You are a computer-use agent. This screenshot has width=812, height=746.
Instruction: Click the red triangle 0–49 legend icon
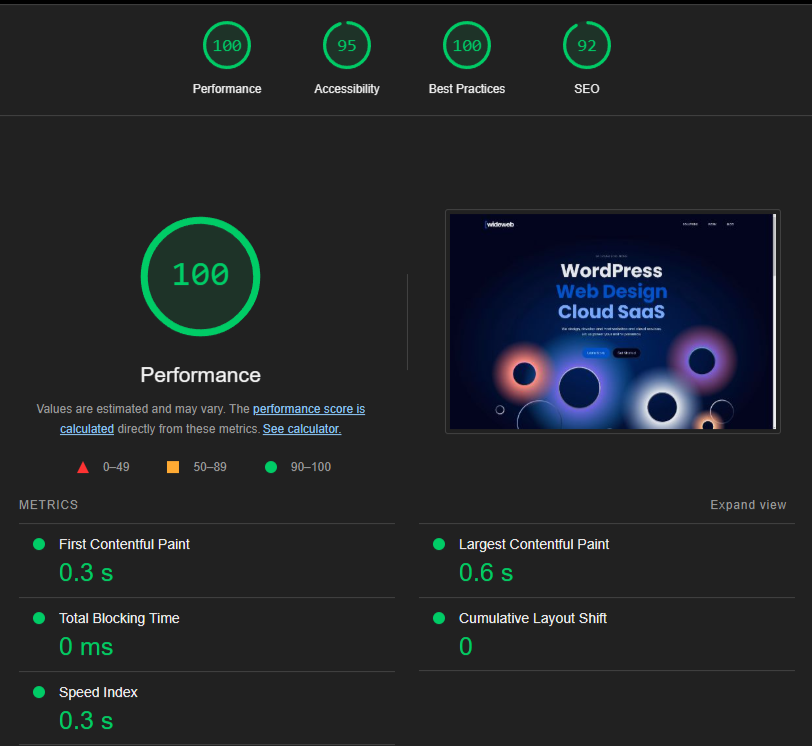click(x=83, y=467)
